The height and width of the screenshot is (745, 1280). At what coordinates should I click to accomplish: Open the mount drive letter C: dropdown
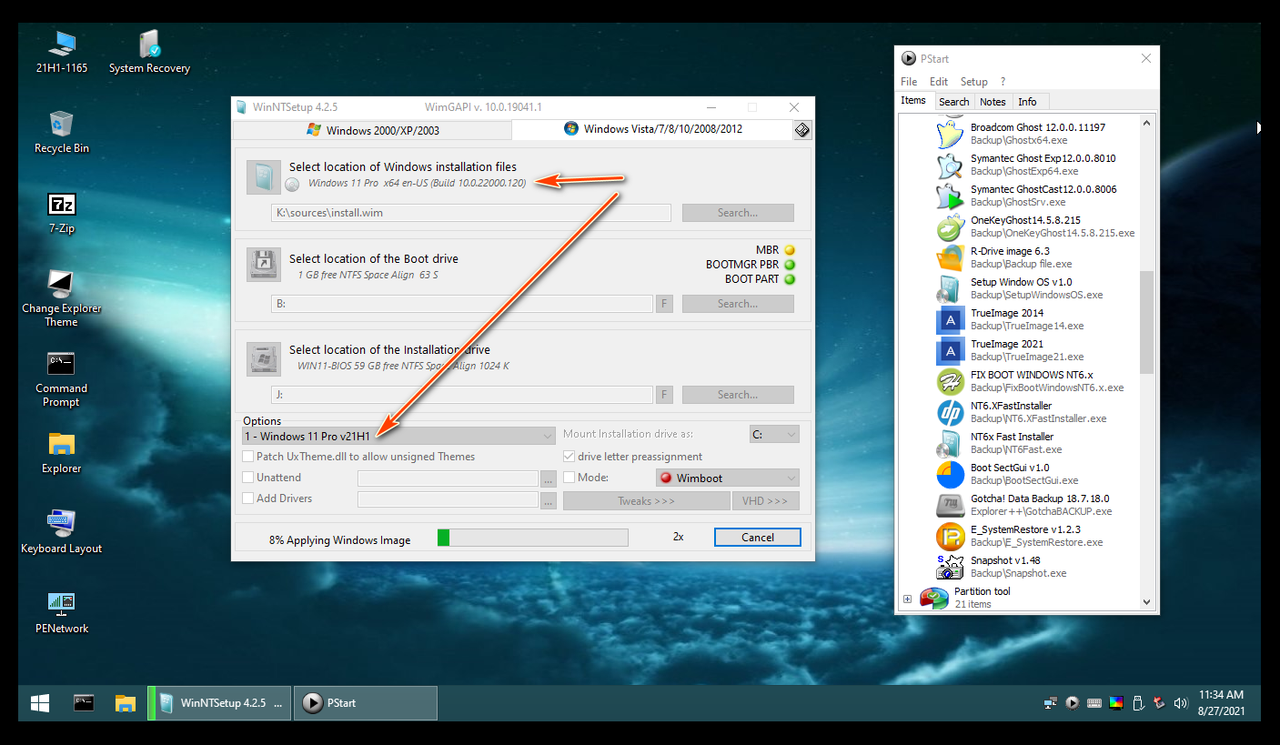pos(774,434)
